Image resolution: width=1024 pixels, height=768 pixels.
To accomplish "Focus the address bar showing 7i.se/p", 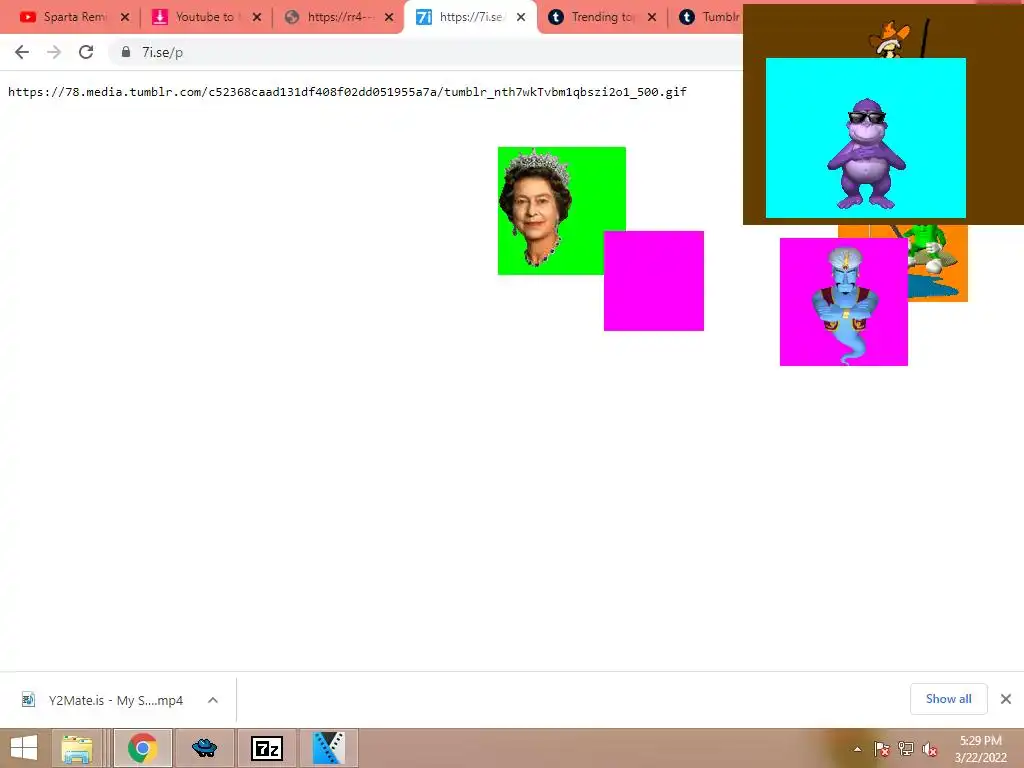I will pyautogui.click(x=424, y=52).
